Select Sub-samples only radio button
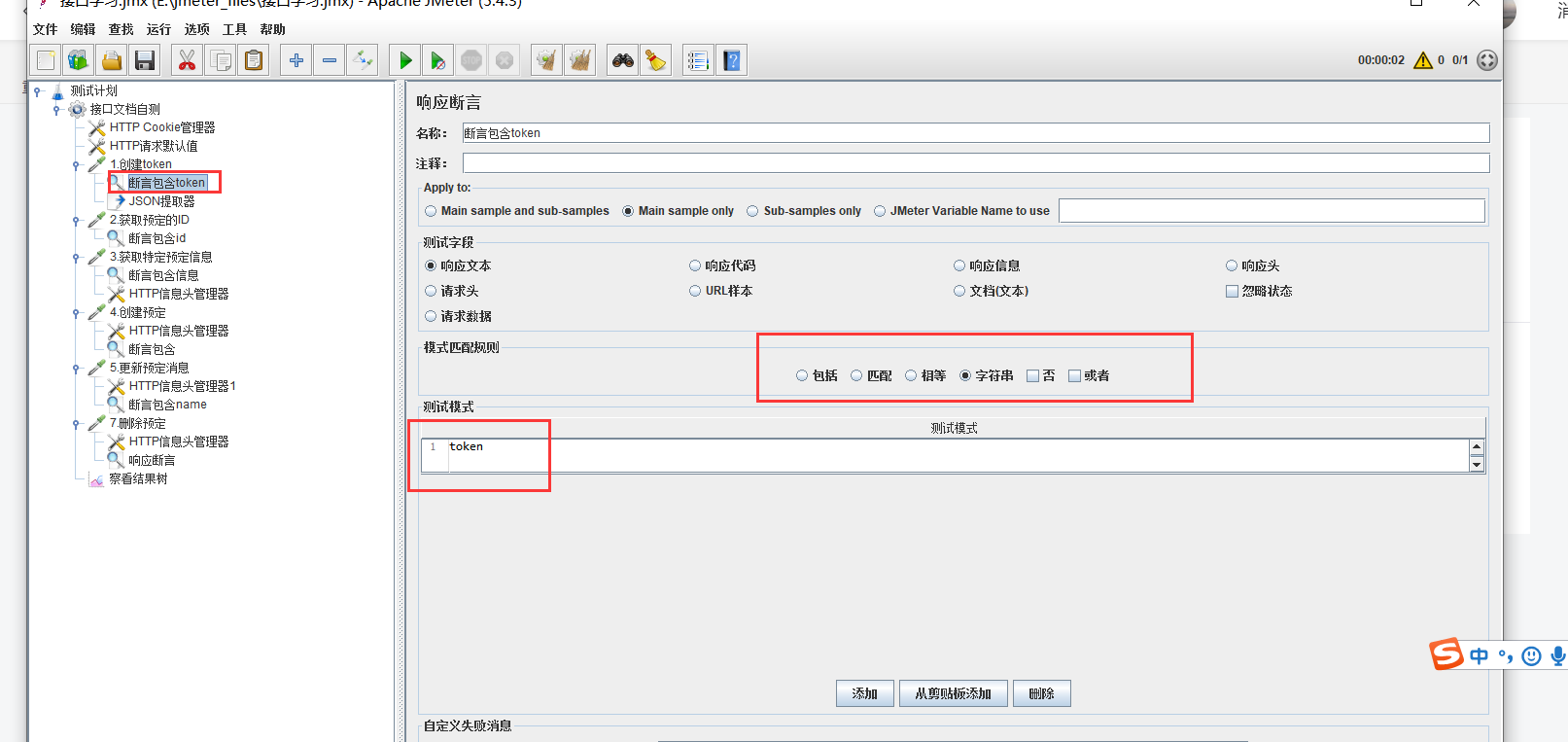Viewport: 1568px width, 742px height. (804, 211)
